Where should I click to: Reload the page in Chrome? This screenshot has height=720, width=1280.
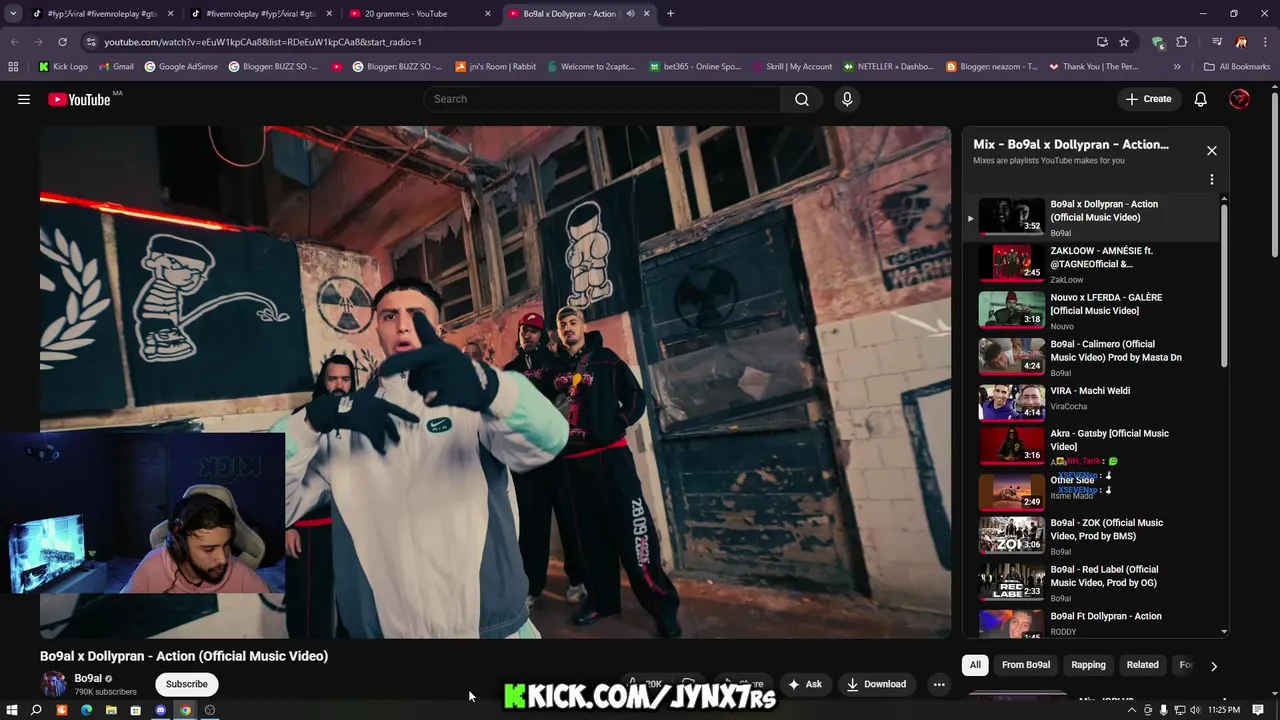tap(62, 42)
